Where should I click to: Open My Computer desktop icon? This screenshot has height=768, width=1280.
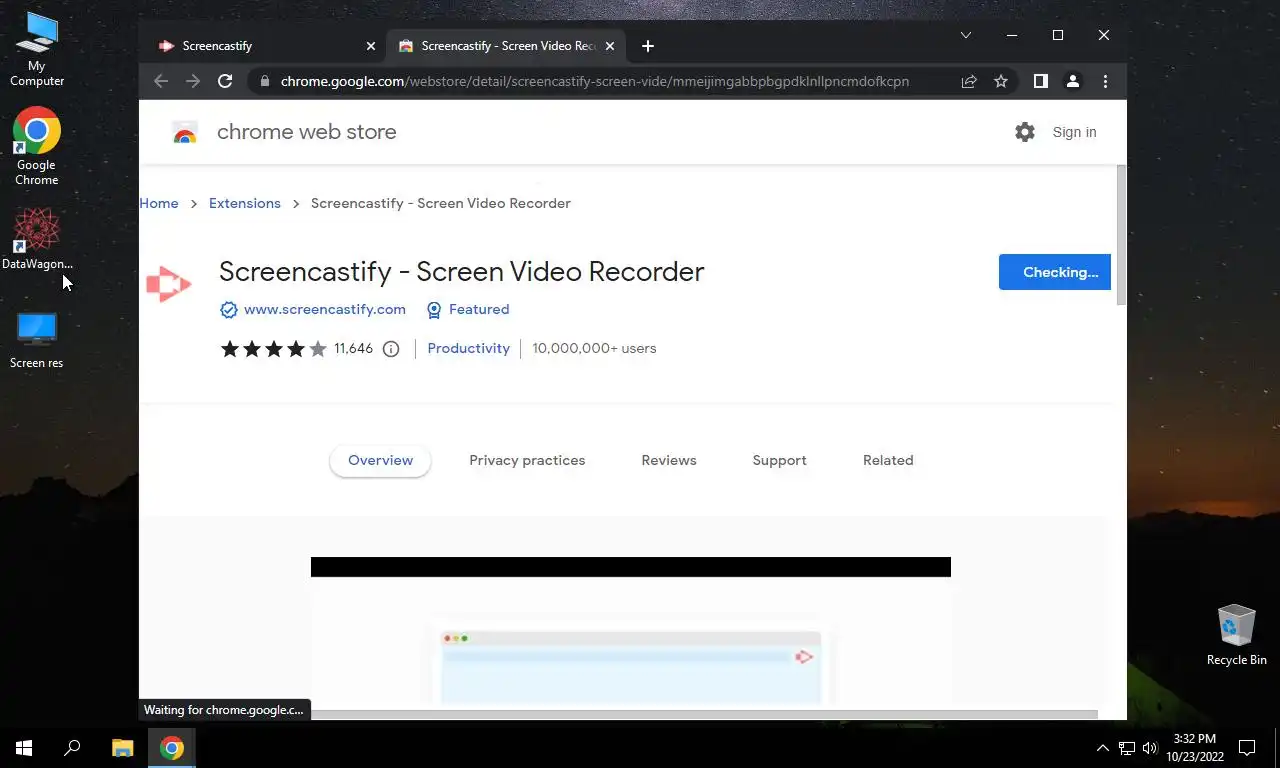(x=37, y=50)
